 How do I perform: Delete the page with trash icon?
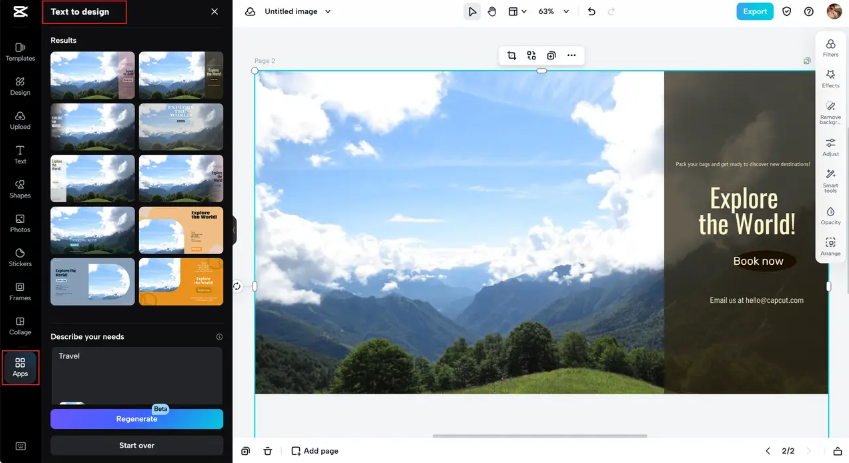(x=267, y=451)
